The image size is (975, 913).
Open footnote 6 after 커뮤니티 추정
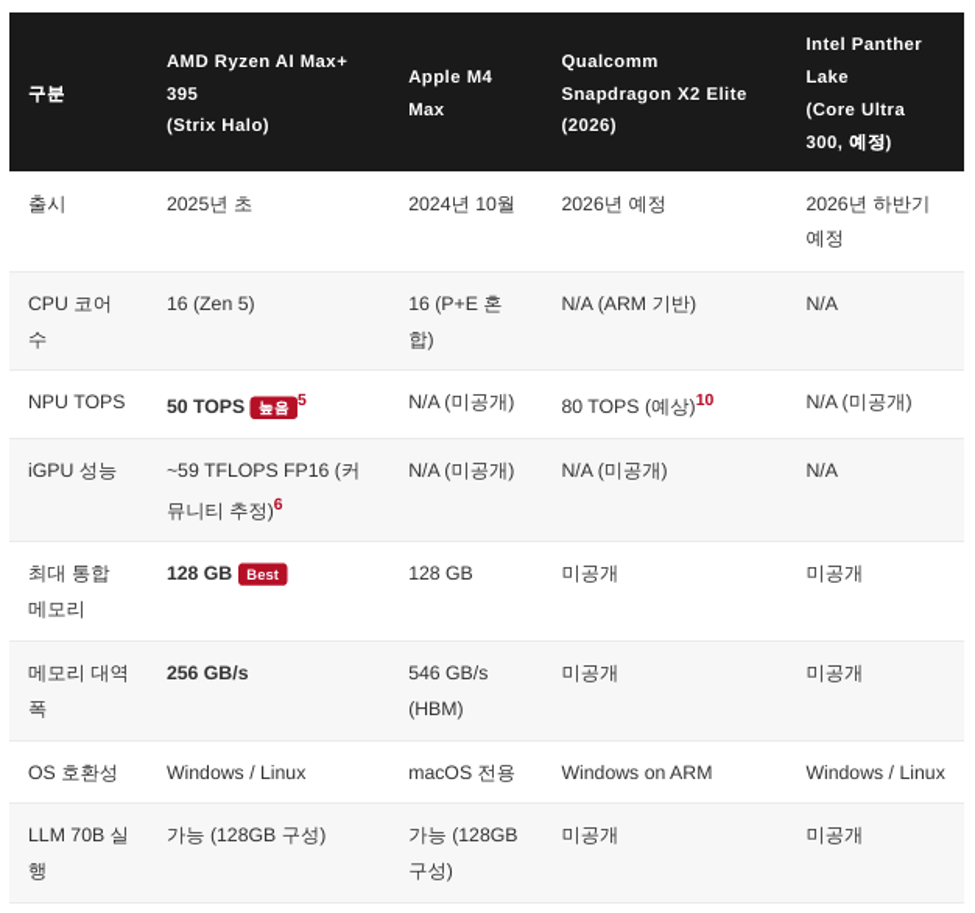278,504
